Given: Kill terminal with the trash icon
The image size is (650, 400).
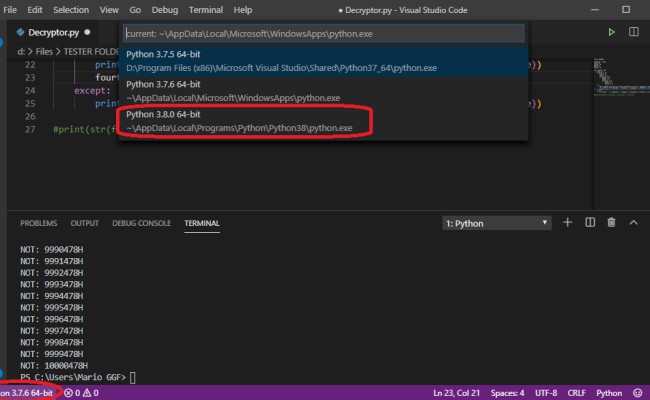Looking at the screenshot, I should [x=611, y=223].
